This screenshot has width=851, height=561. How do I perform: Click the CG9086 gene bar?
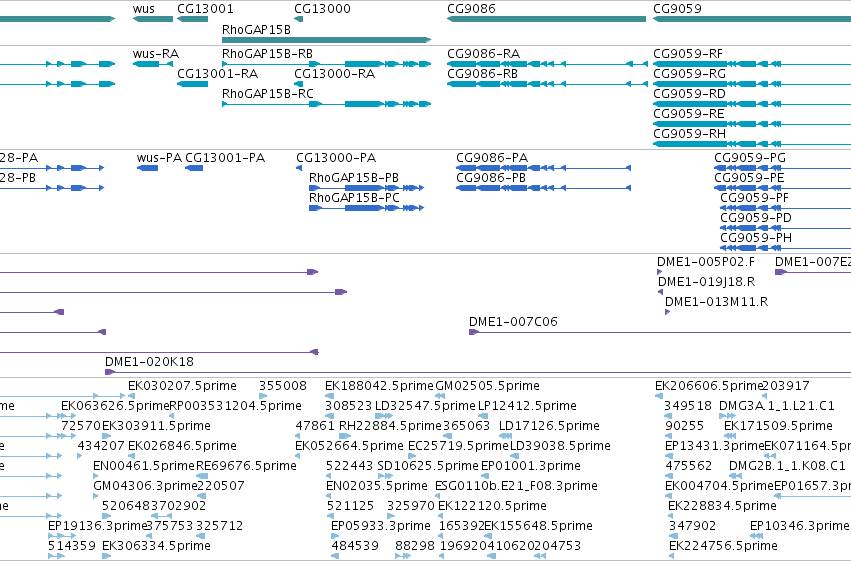click(546, 19)
